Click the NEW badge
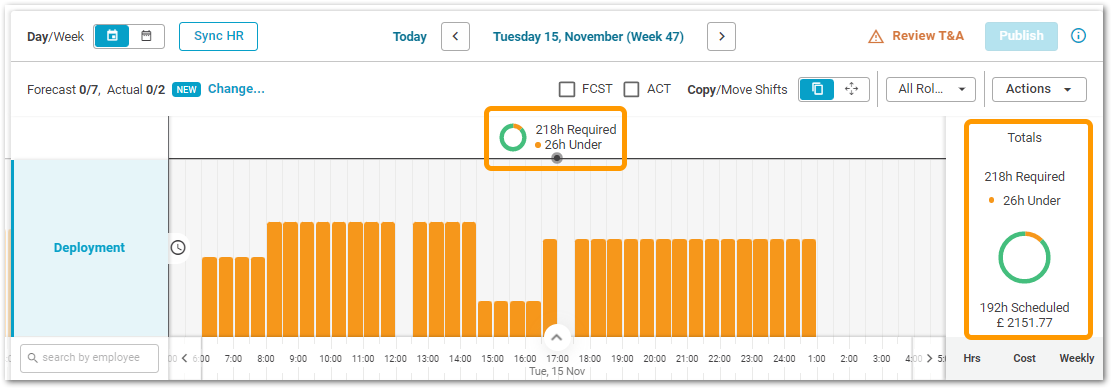The image size is (1112, 389). (x=187, y=90)
